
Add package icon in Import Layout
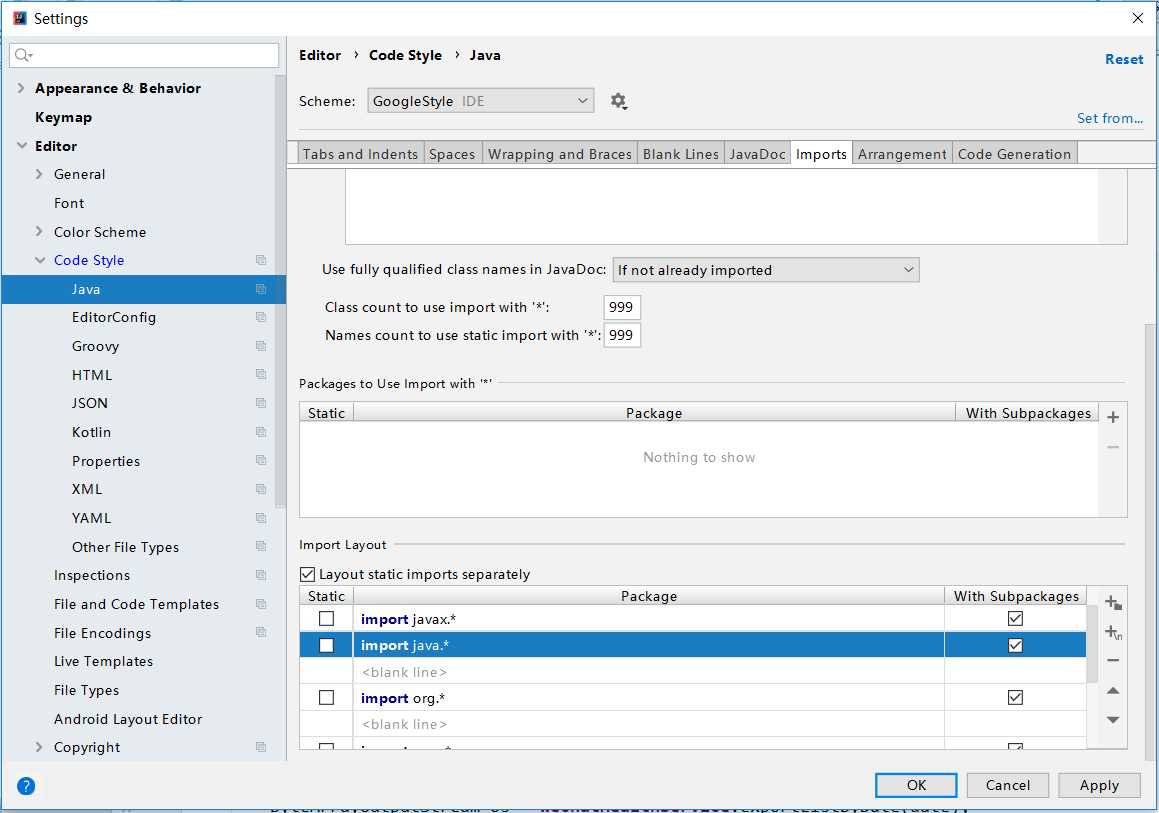click(x=1113, y=603)
